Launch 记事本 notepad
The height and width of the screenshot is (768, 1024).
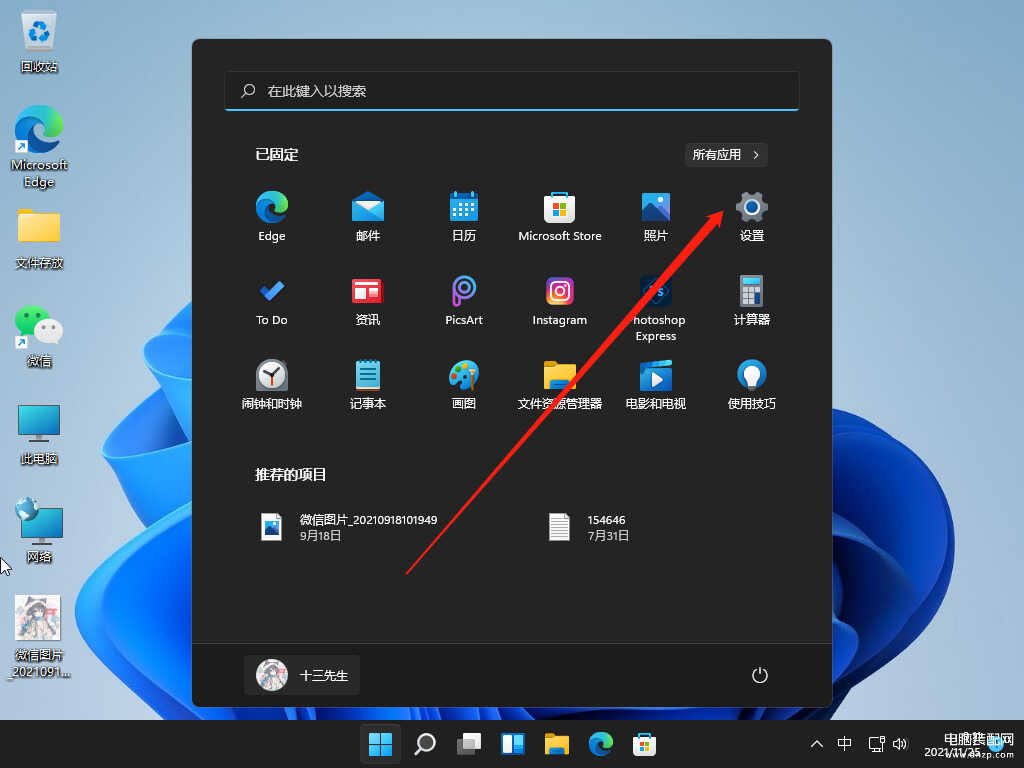coord(368,385)
